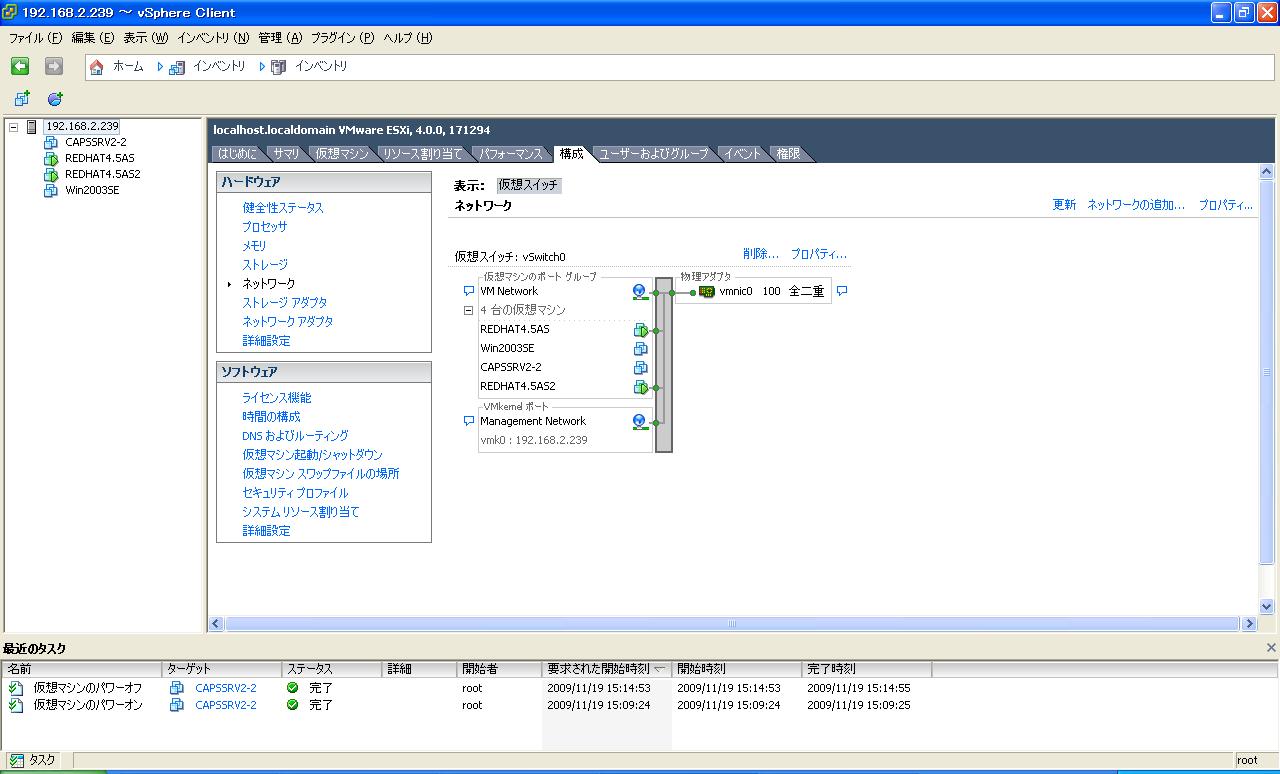
Task: Click the new virtual machine toolbar icon
Action: (22, 99)
